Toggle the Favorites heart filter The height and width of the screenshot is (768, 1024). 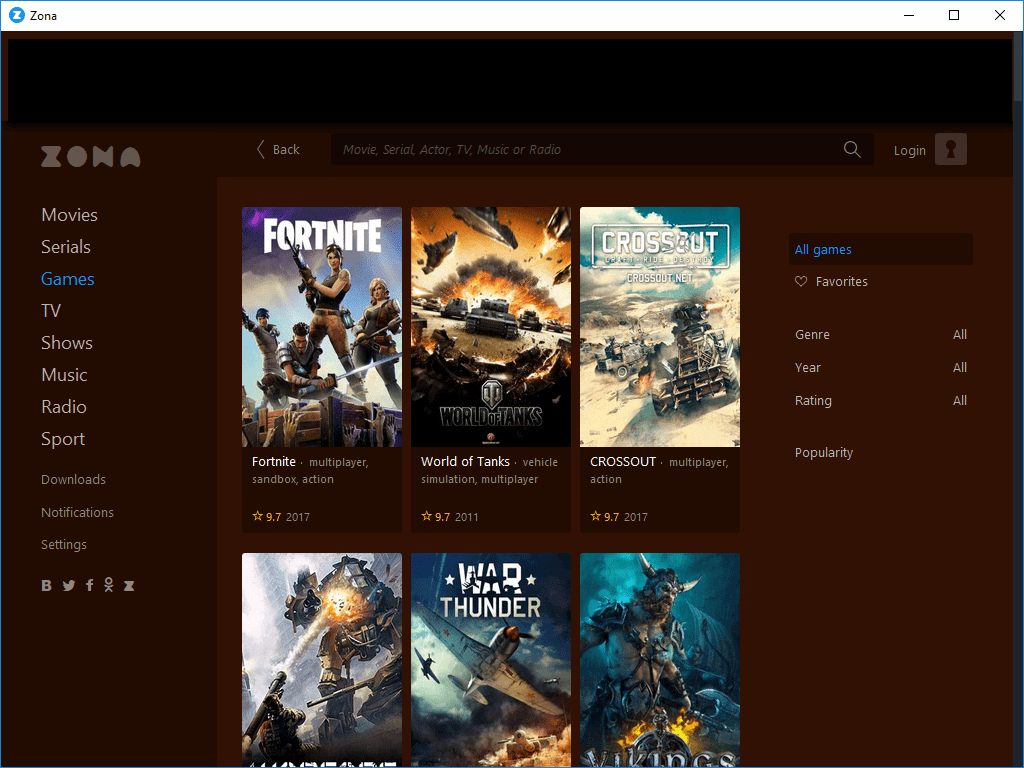(x=831, y=282)
